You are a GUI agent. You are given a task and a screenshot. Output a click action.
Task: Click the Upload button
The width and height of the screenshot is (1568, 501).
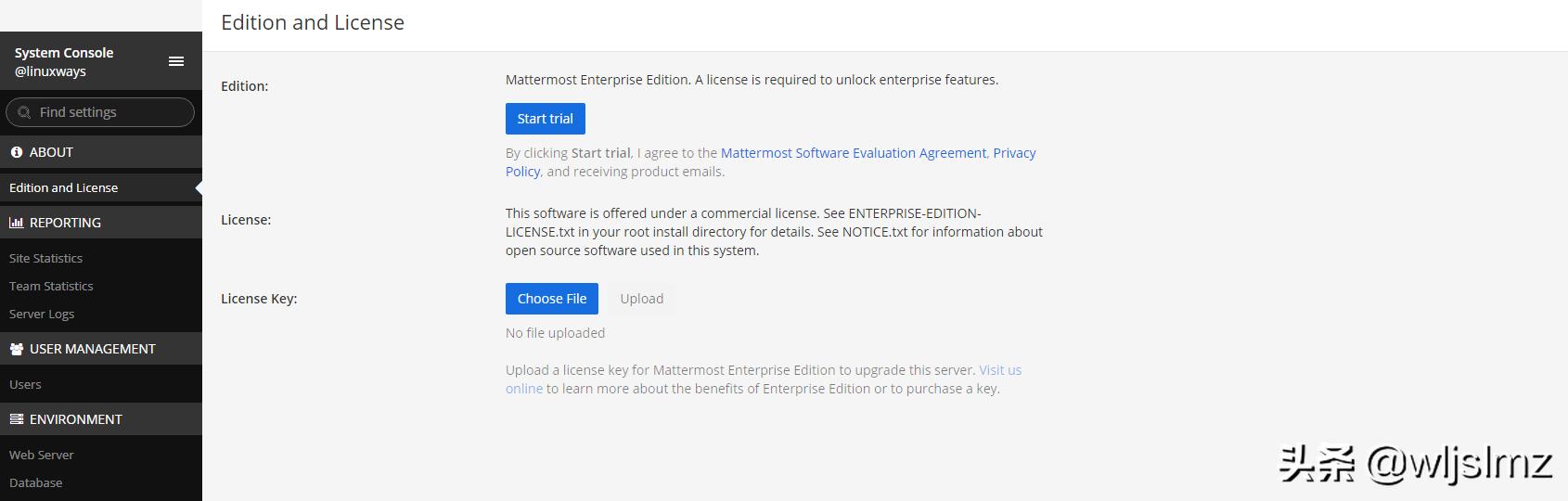(x=642, y=299)
